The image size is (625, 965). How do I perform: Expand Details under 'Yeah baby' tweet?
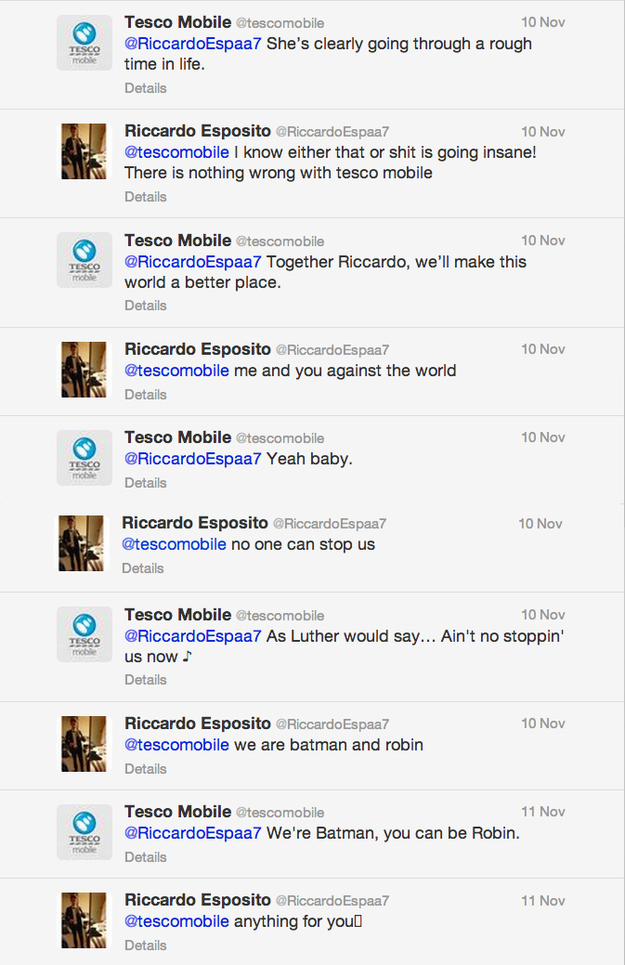pos(145,483)
